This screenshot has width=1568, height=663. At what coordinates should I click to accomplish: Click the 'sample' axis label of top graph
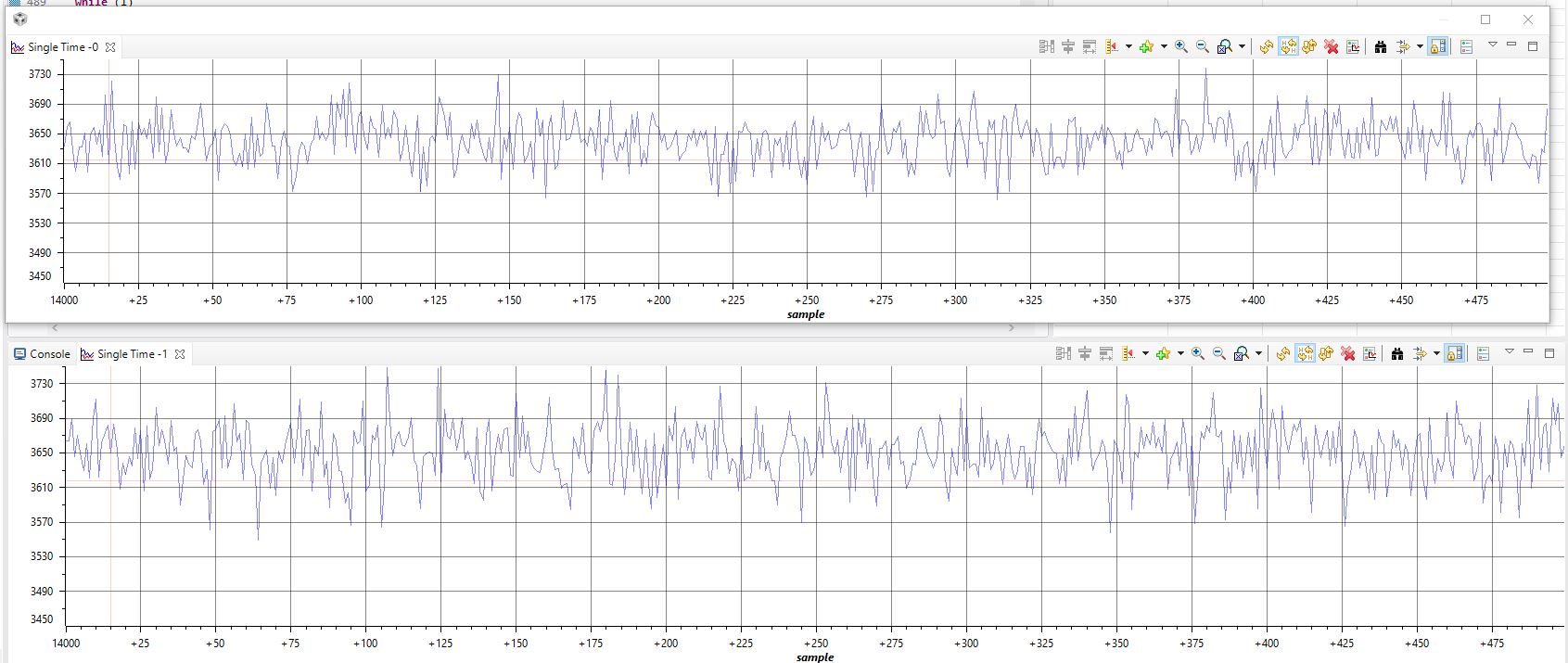806,314
